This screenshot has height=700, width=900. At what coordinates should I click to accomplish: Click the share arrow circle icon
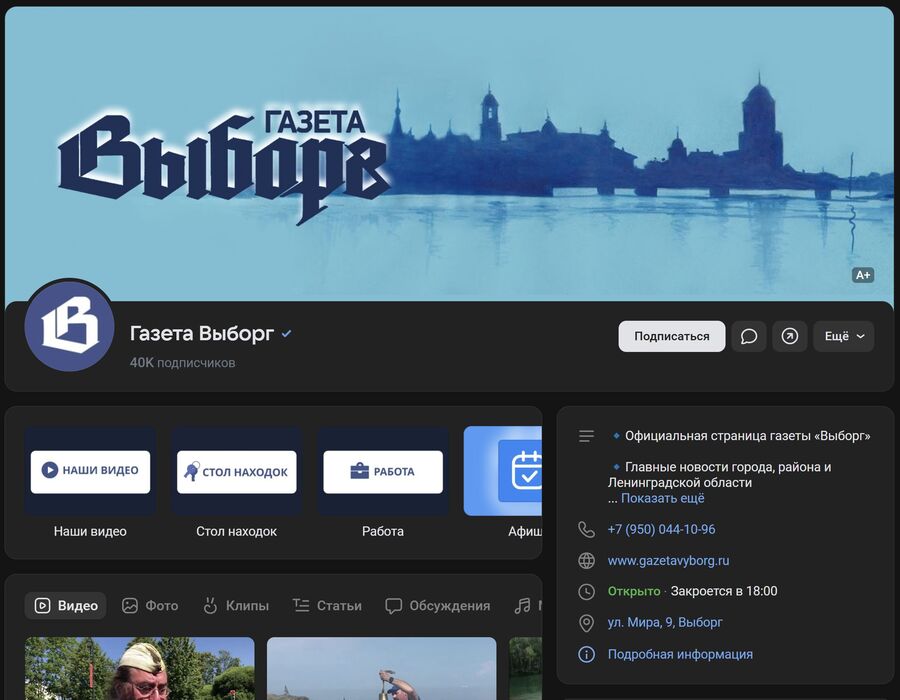[x=789, y=336]
